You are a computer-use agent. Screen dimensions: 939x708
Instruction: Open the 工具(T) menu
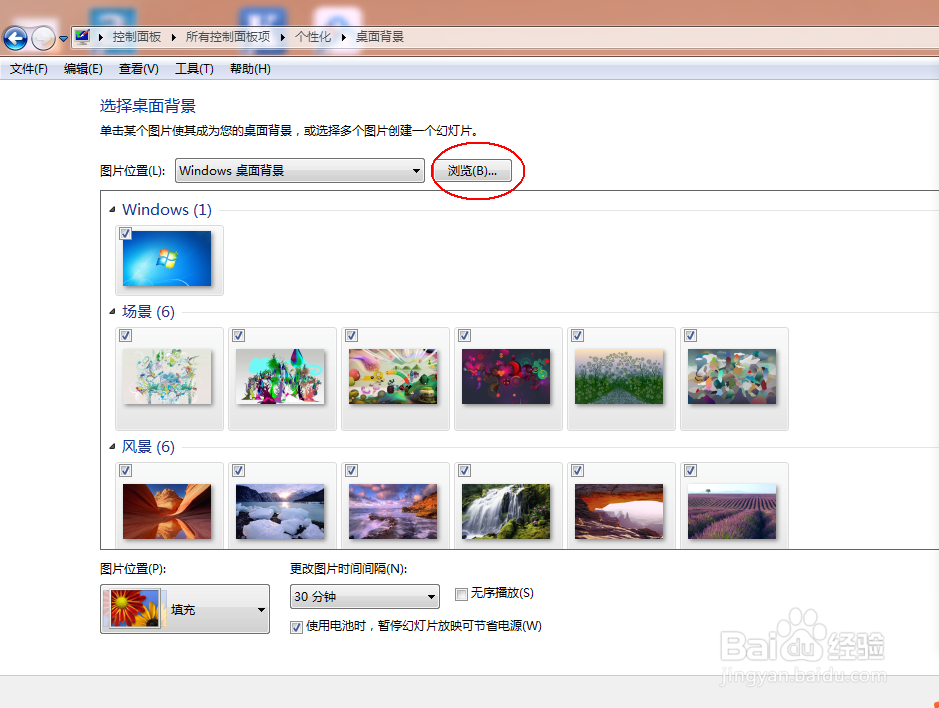tap(194, 69)
